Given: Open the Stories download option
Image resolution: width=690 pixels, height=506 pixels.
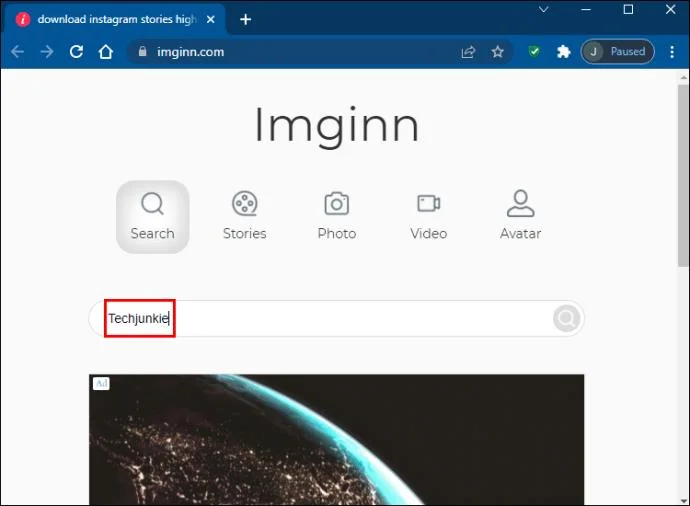Looking at the screenshot, I should (x=245, y=216).
